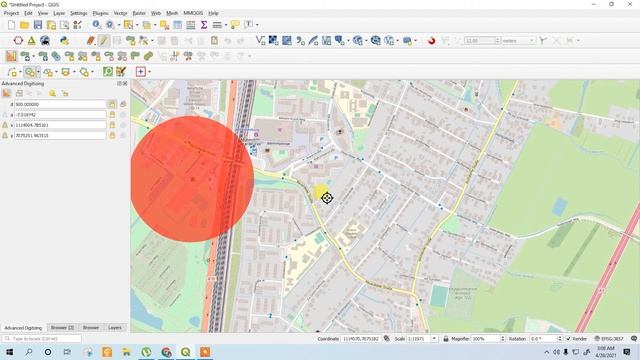The width and height of the screenshot is (640, 360).
Task: Lock the y coordinate value
Action: click(112, 135)
